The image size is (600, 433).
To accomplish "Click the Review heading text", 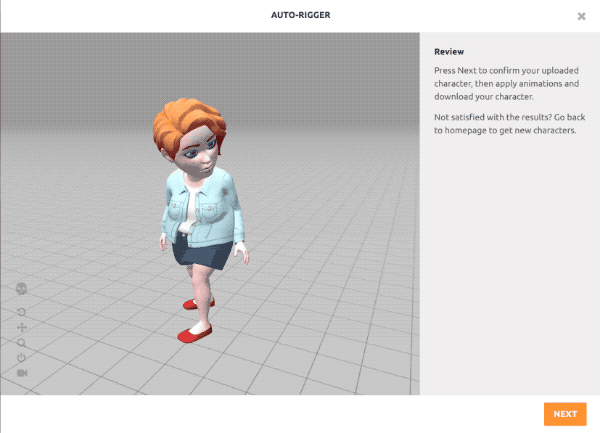I will (x=449, y=52).
